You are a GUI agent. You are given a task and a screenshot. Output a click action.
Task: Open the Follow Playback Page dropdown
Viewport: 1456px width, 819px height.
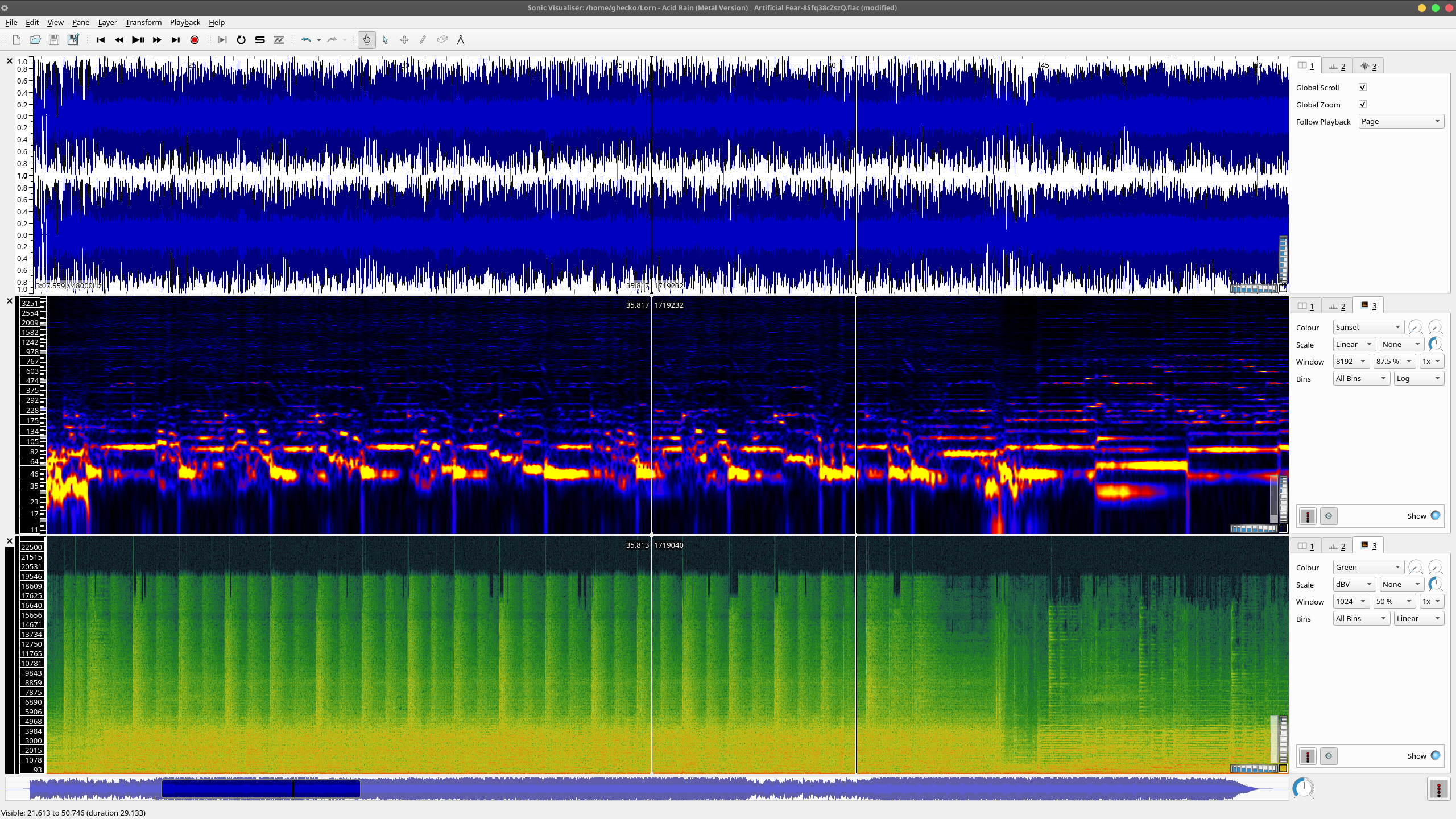(1401, 121)
